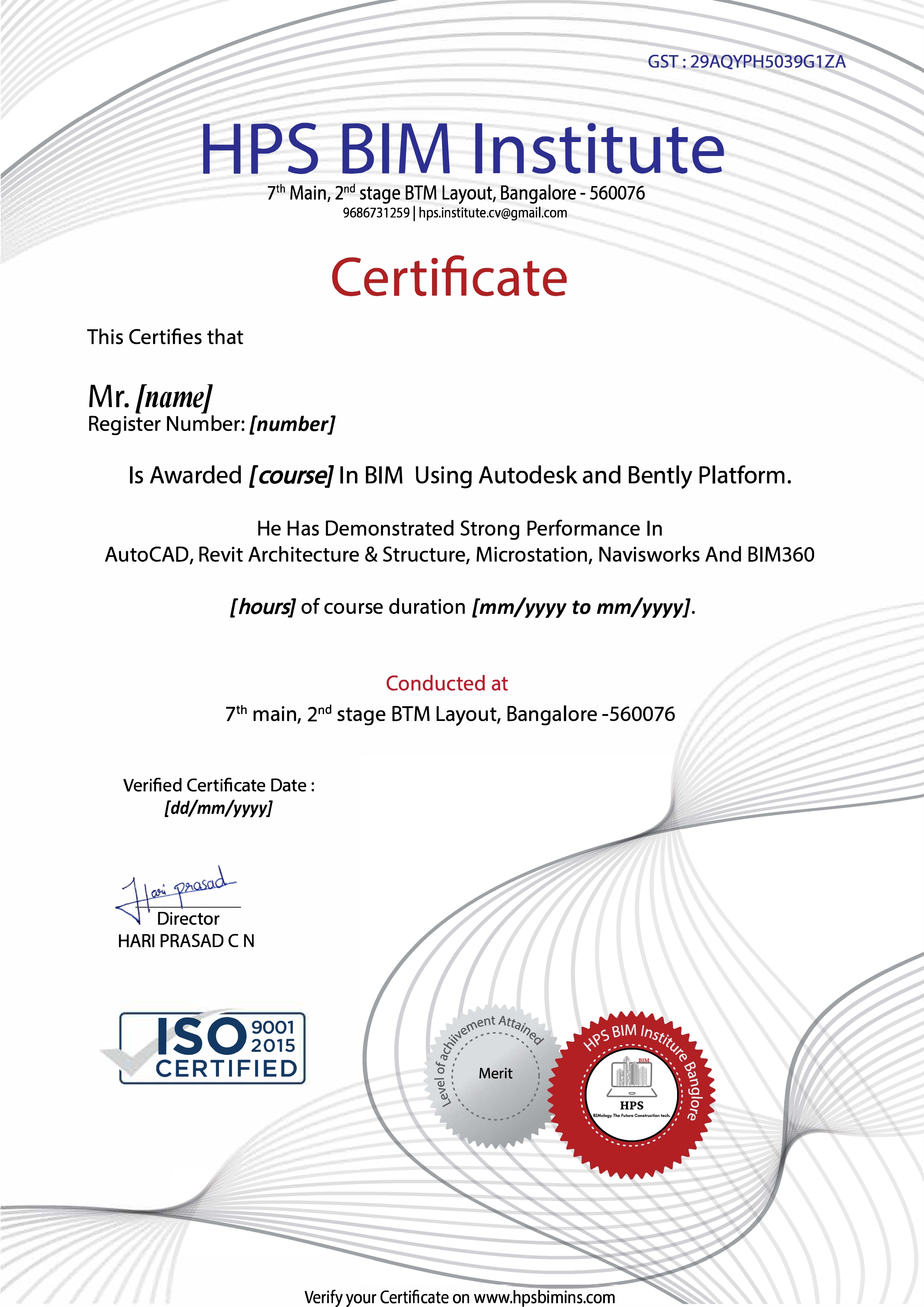The width and height of the screenshot is (924, 1307).
Task: Select the GST number text
Action: coord(746,61)
